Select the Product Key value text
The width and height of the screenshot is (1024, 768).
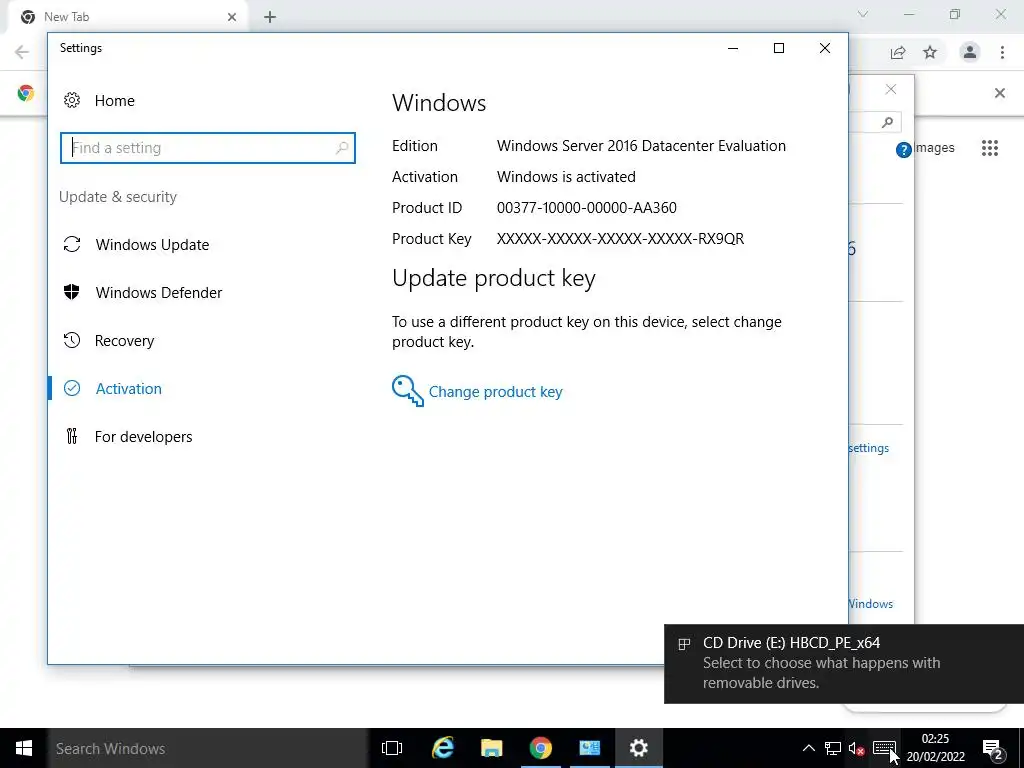620,239
